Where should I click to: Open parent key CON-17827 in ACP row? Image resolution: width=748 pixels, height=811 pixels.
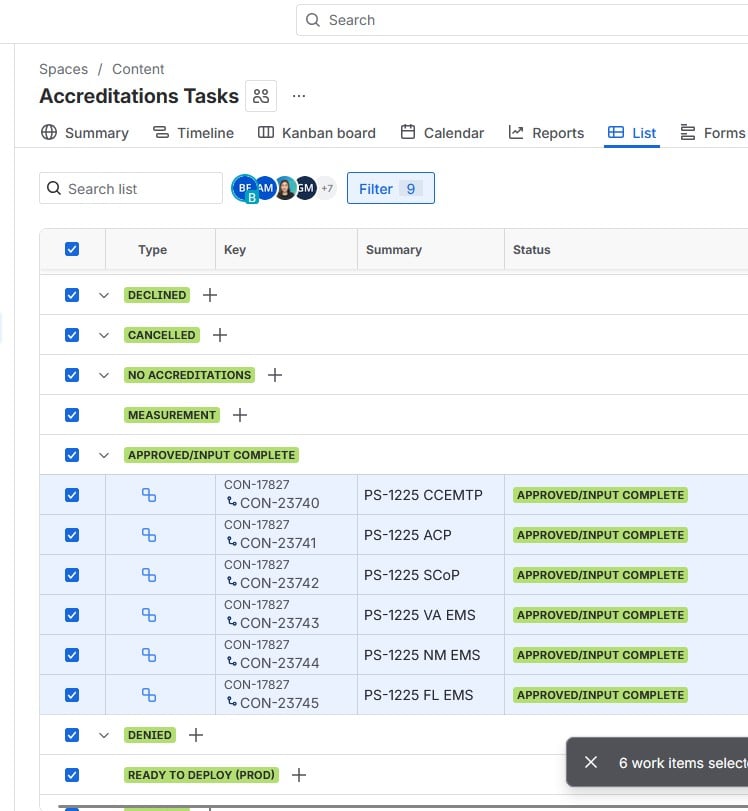(x=257, y=524)
